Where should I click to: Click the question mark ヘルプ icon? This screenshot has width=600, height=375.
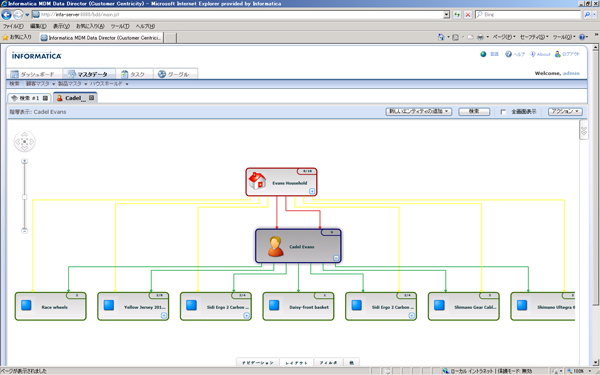pos(508,54)
